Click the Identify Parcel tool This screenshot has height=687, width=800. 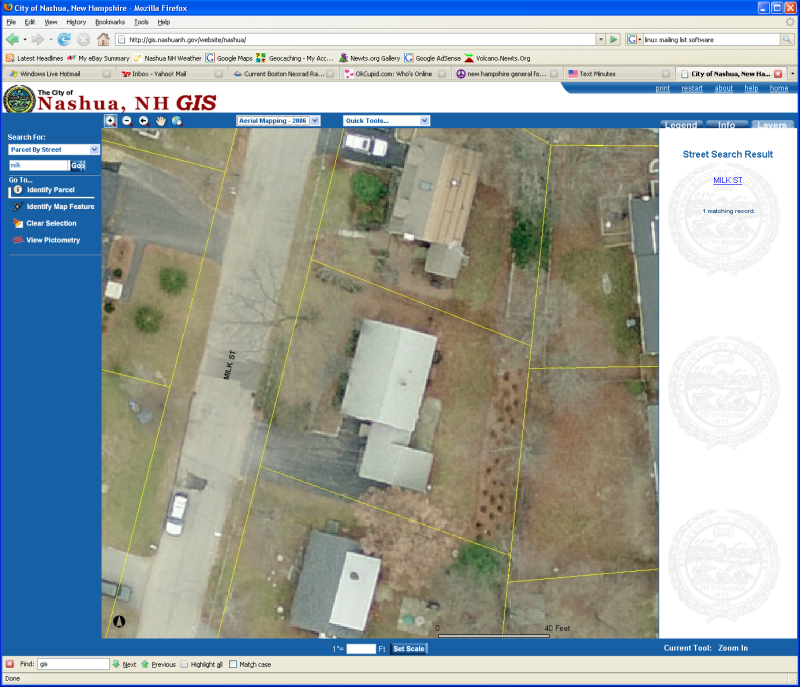(50, 189)
